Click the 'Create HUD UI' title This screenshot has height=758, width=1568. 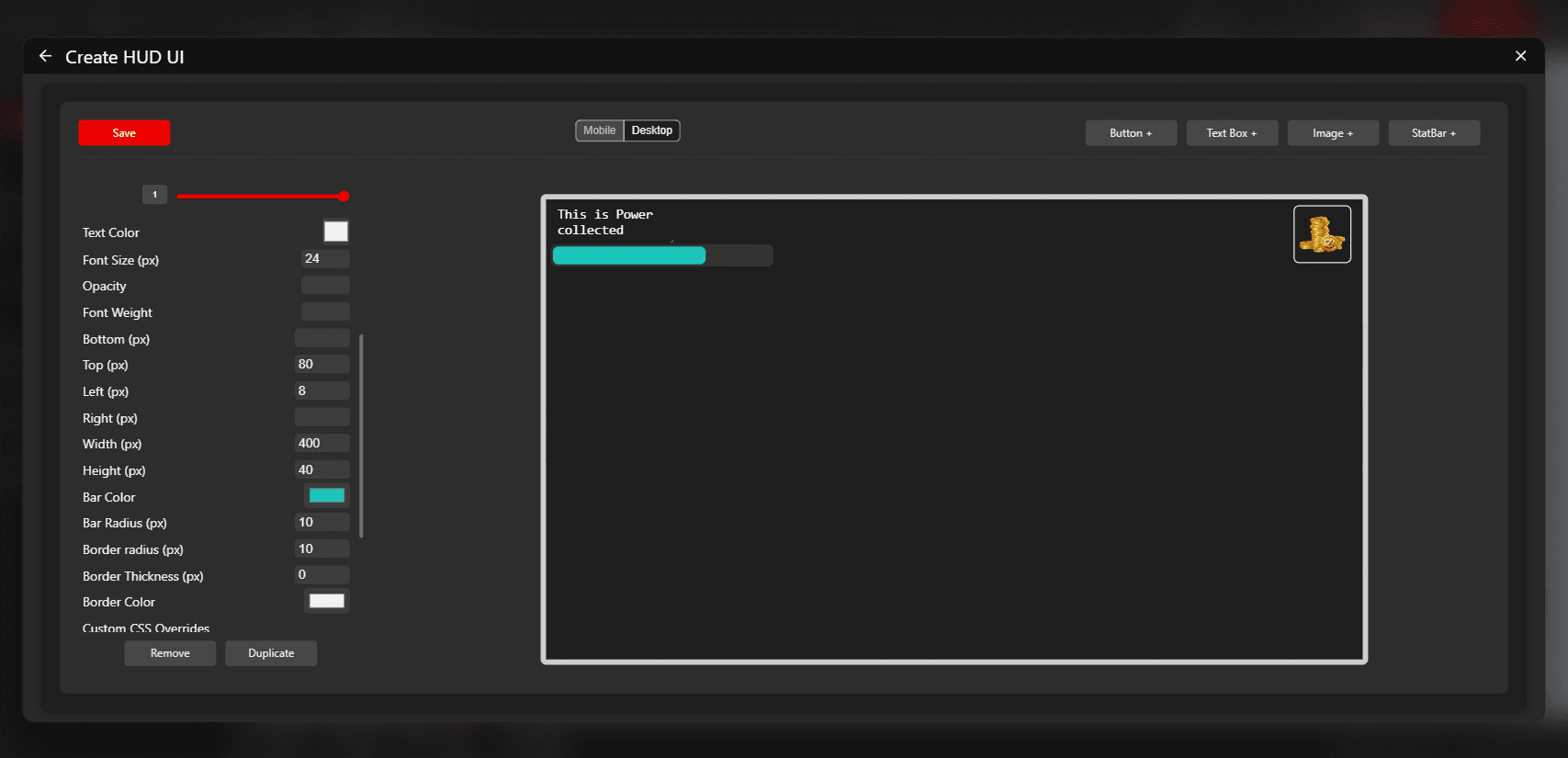pos(125,57)
